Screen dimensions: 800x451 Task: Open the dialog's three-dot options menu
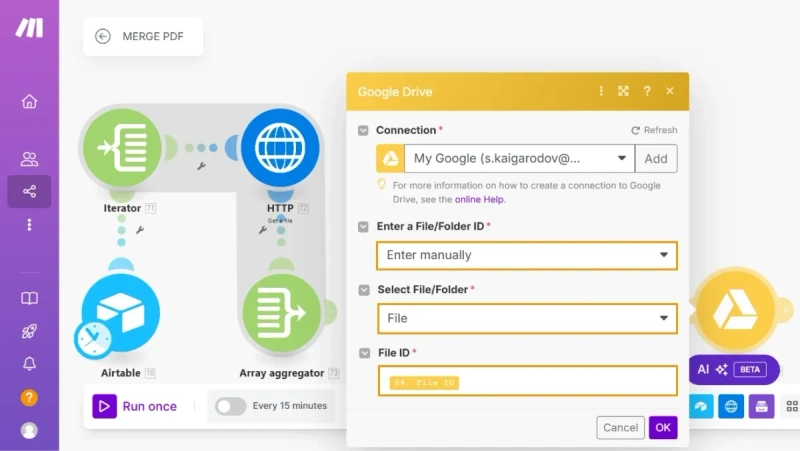[x=601, y=91]
